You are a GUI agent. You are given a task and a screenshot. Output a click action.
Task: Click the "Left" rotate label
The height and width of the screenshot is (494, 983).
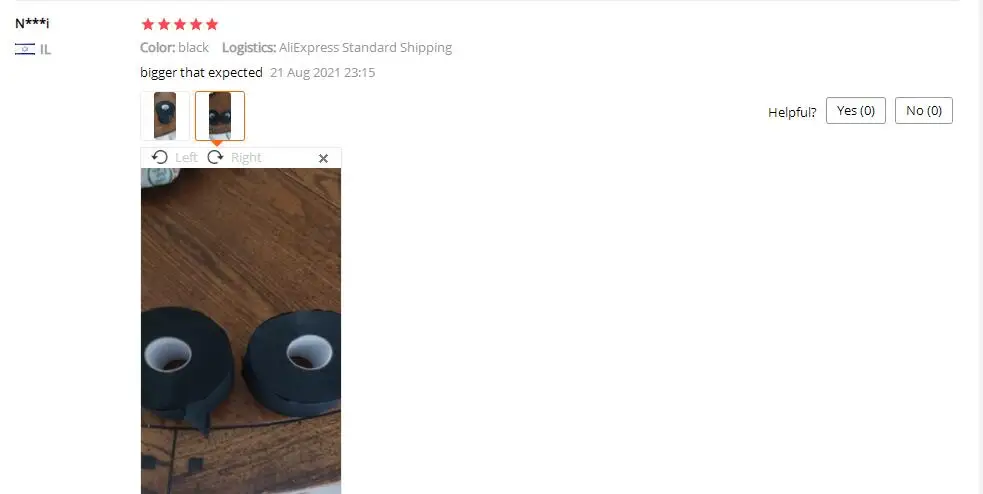(x=186, y=157)
